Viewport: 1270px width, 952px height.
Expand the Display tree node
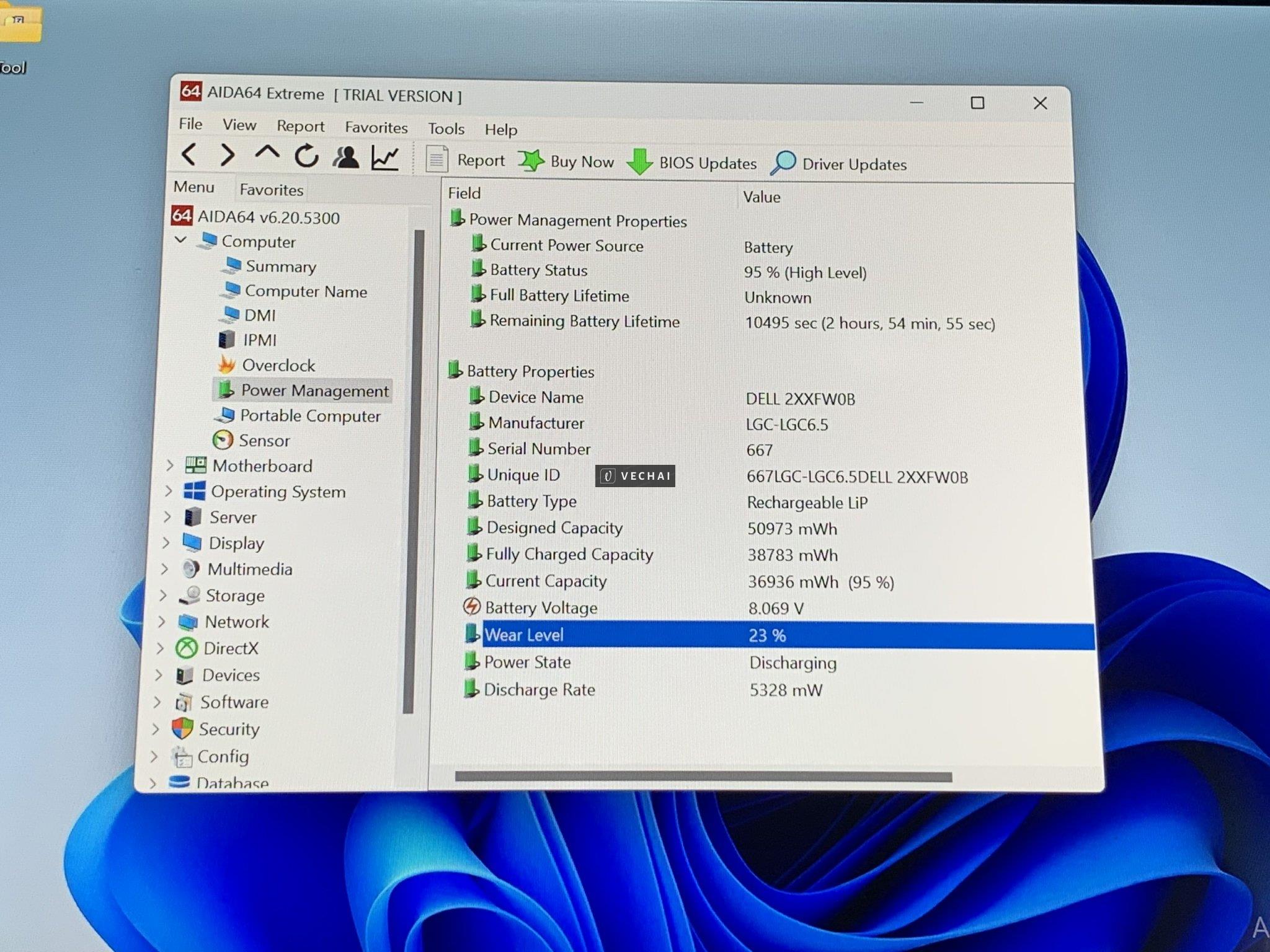[x=166, y=542]
